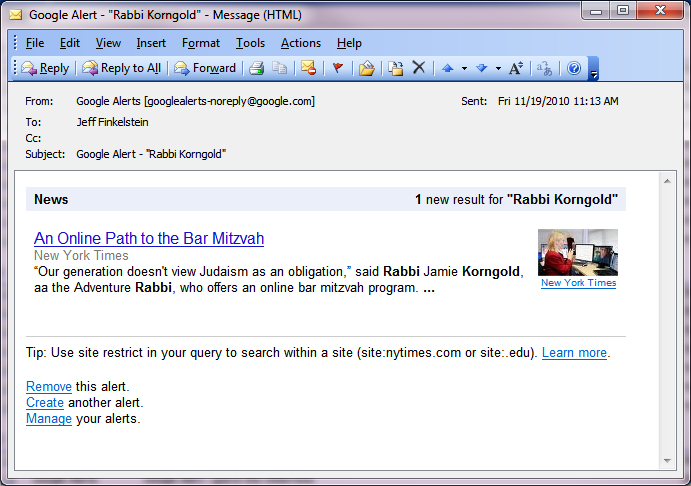Click Reply to All in the toolbar
Screen dimensions: 691x486
121,68
